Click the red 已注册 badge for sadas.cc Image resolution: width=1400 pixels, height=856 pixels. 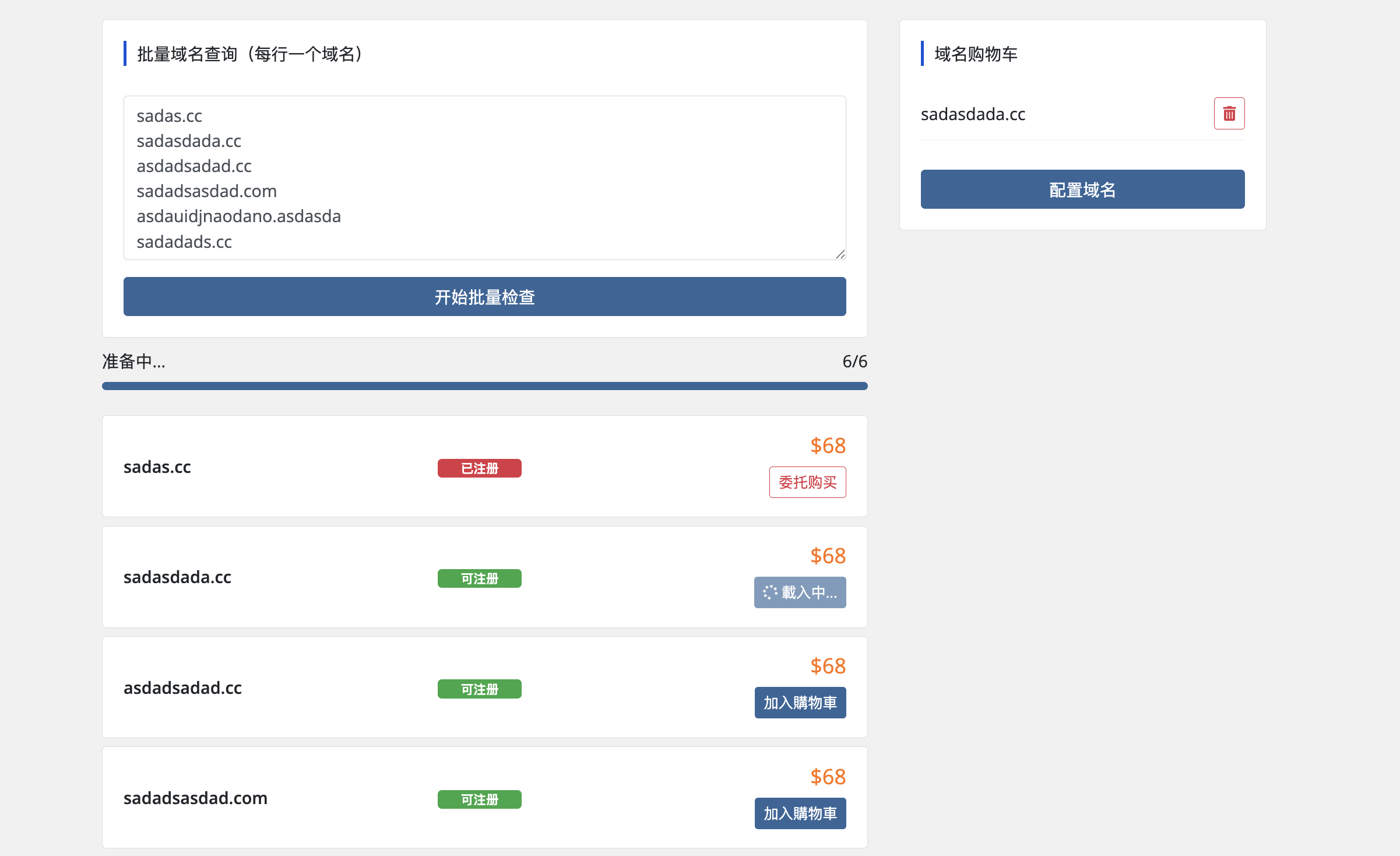tap(479, 468)
